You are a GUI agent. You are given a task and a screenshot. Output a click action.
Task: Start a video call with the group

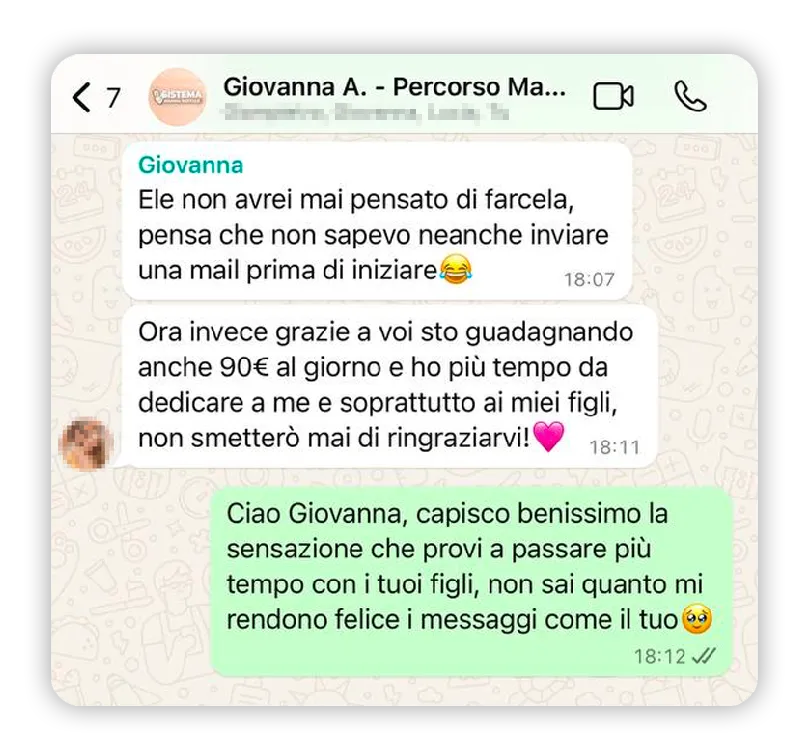pos(613,96)
